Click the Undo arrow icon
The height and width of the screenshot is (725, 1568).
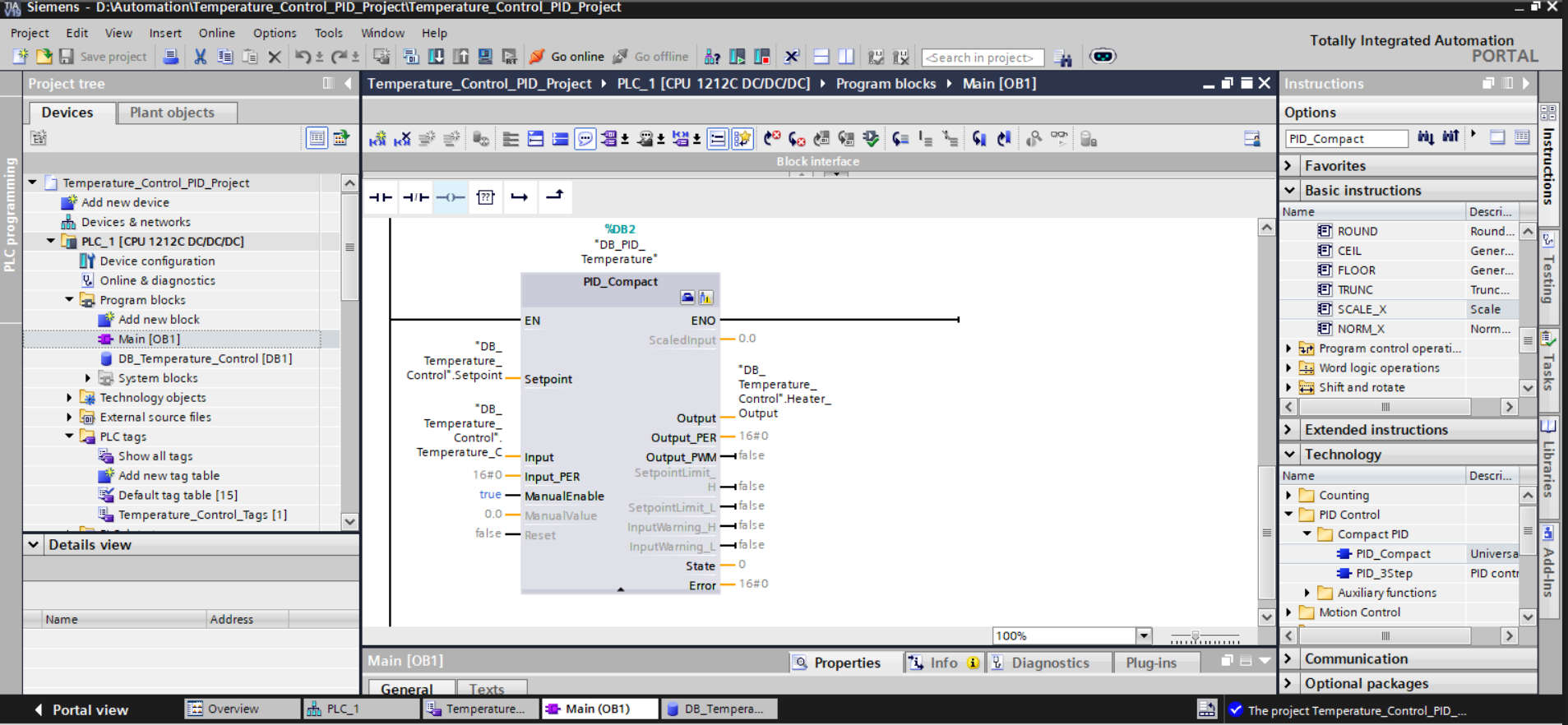pyautogui.click(x=303, y=57)
